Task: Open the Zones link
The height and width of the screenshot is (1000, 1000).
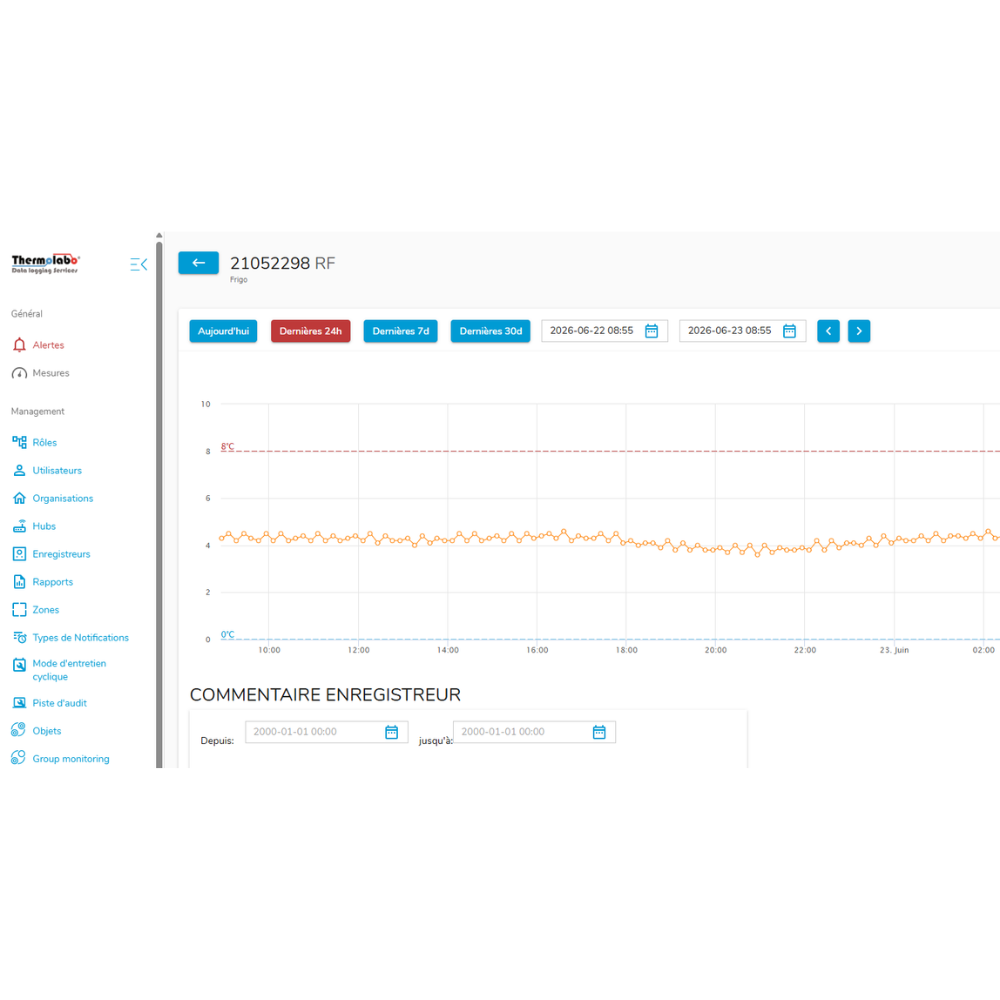Action: 46,610
